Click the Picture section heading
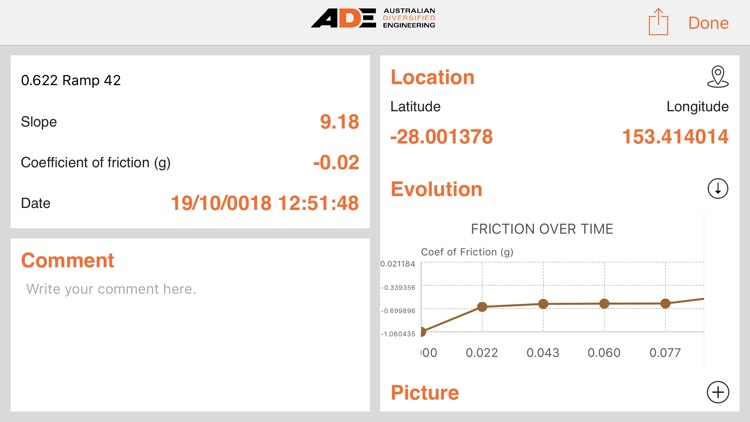The height and width of the screenshot is (422, 750). pos(425,393)
